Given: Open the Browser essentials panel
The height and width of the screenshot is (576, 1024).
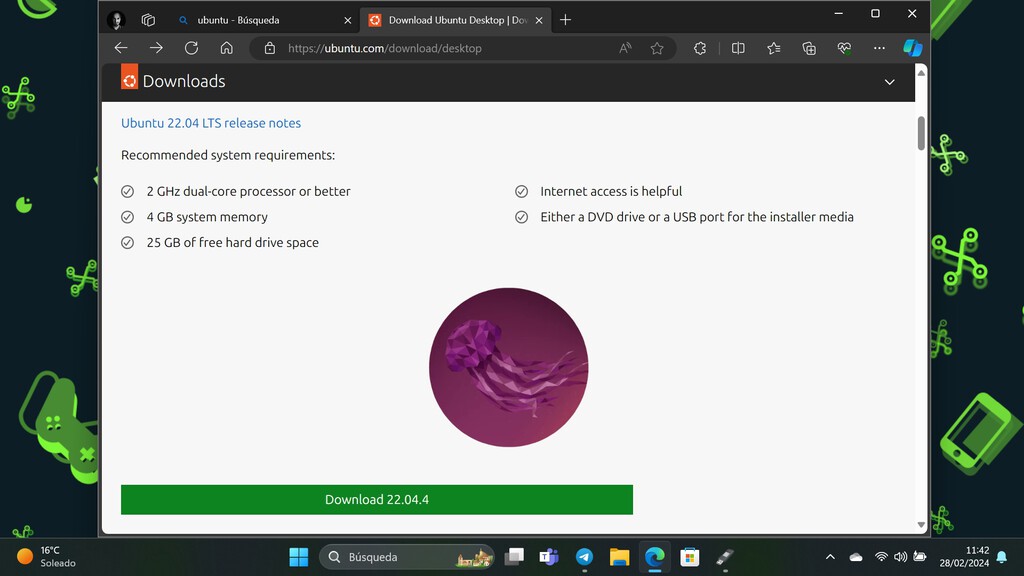Looking at the screenshot, I should (843, 47).
